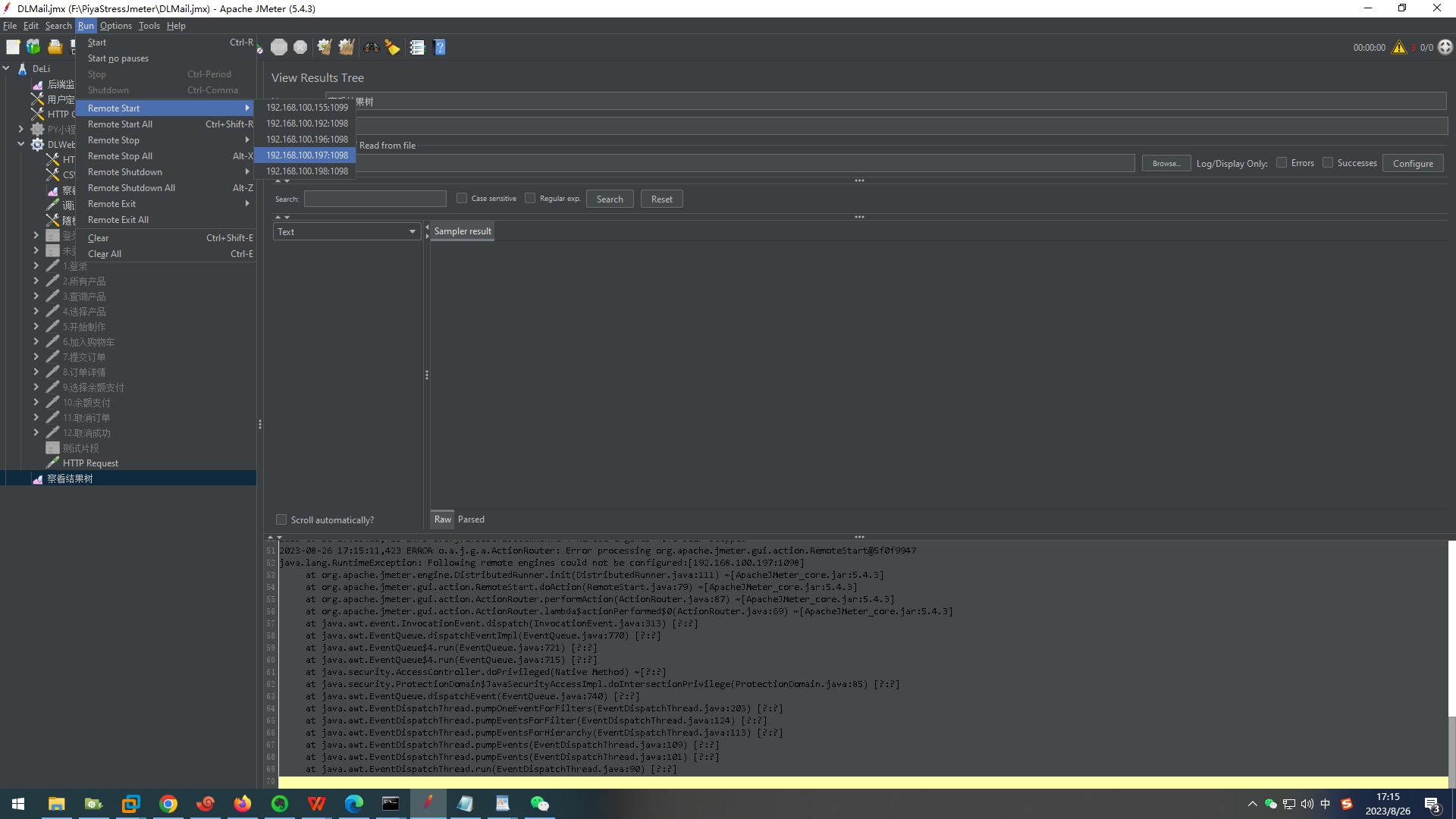Open the Text renderer dropdown
The image size is (1456, 819).
(347, 231)
